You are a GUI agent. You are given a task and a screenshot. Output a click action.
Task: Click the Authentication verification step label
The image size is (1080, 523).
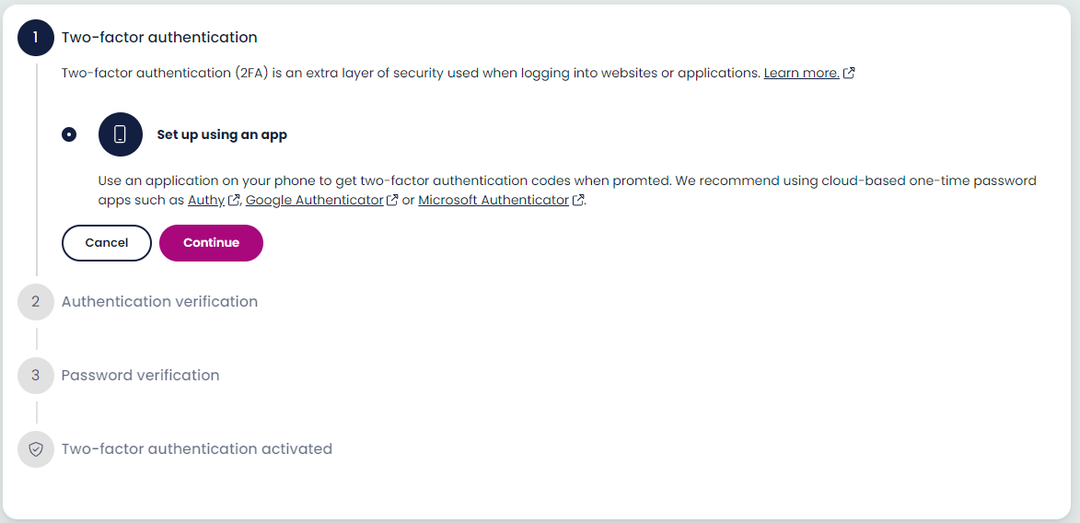[x=159, y=301]
